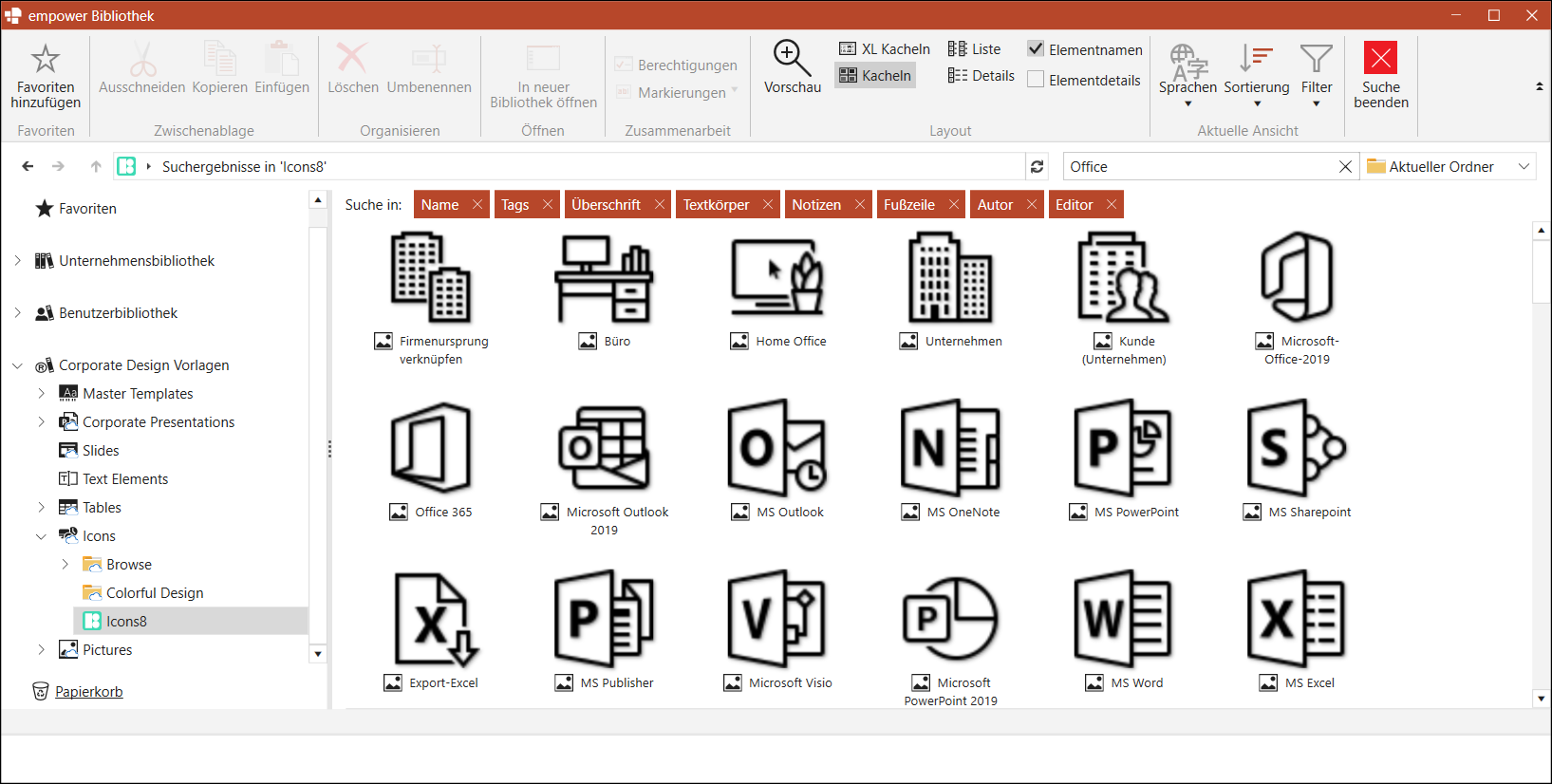Expand the Master Templates node
Screen dimensions: 1552x784
click(x=41, y=393)
